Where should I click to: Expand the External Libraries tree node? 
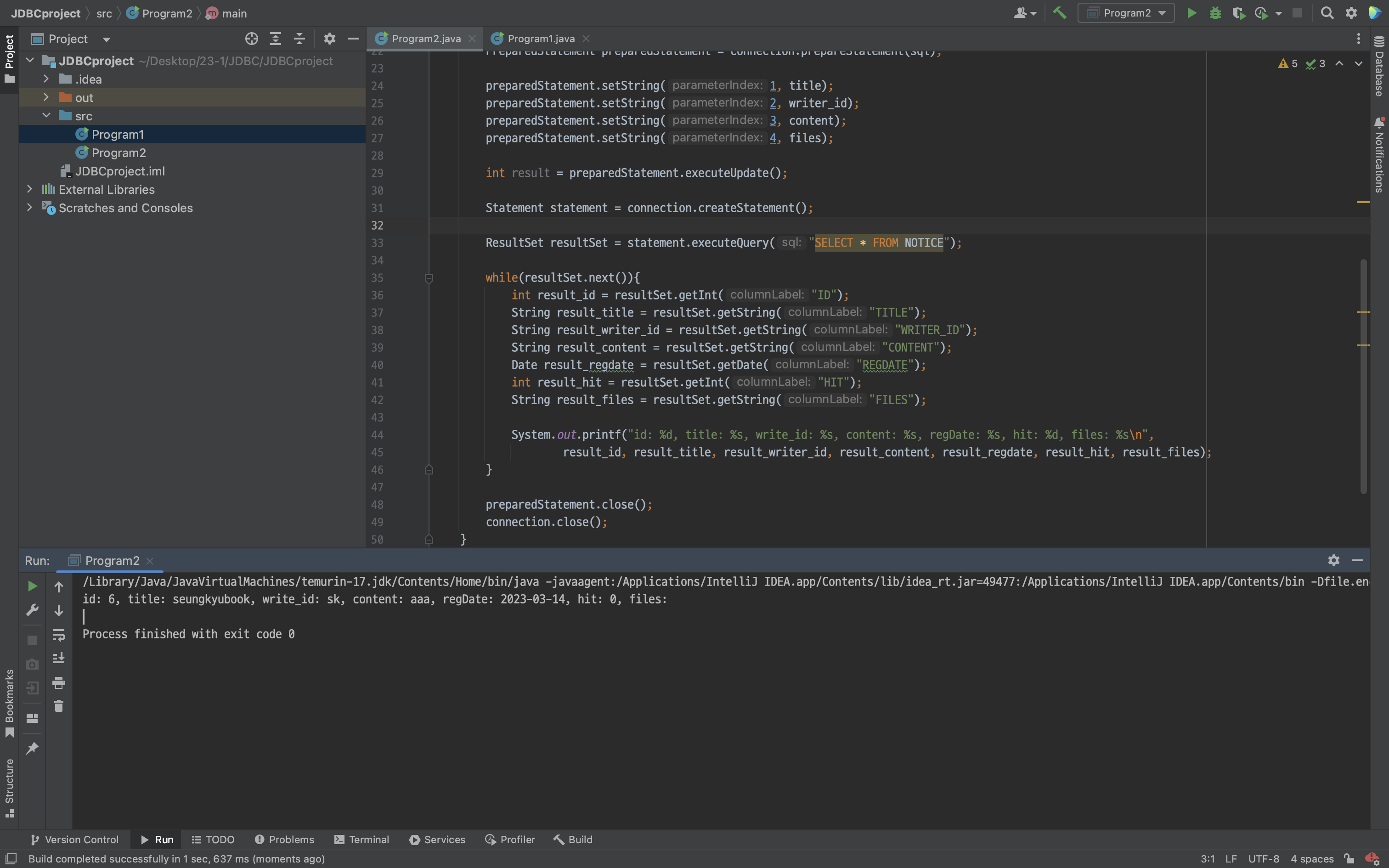click(x=30, y=189)
